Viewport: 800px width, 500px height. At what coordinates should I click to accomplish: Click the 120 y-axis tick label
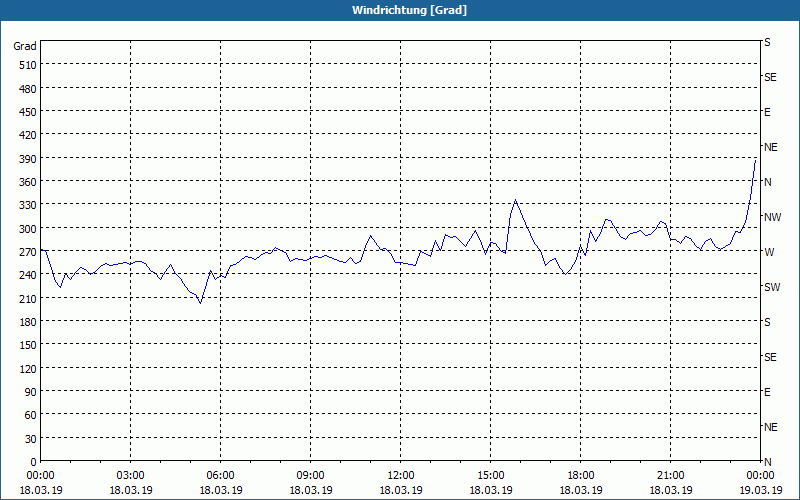[x=29, y=368]
